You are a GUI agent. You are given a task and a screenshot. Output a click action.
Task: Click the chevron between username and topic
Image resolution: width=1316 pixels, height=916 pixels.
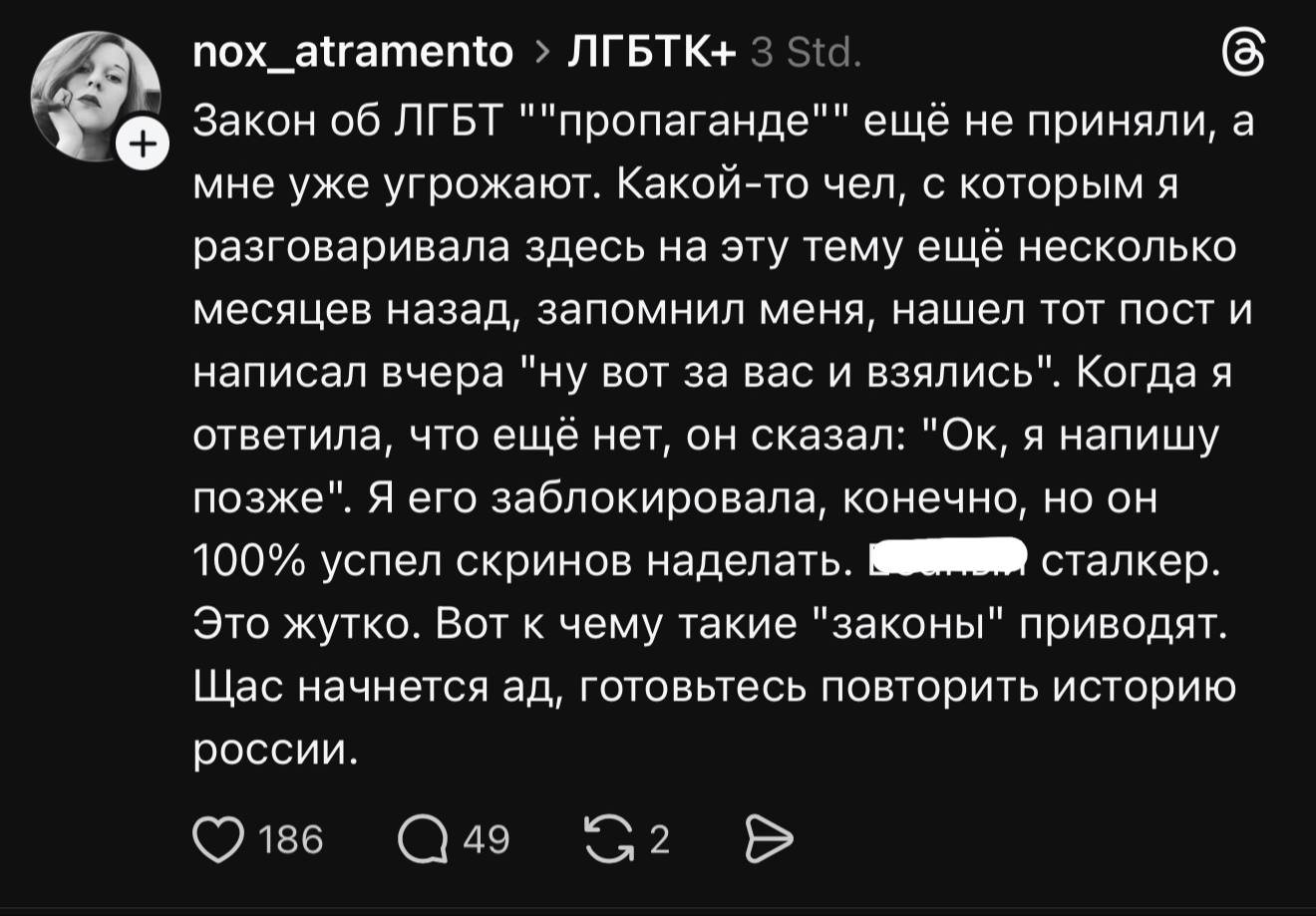click(x=540, y=52)
